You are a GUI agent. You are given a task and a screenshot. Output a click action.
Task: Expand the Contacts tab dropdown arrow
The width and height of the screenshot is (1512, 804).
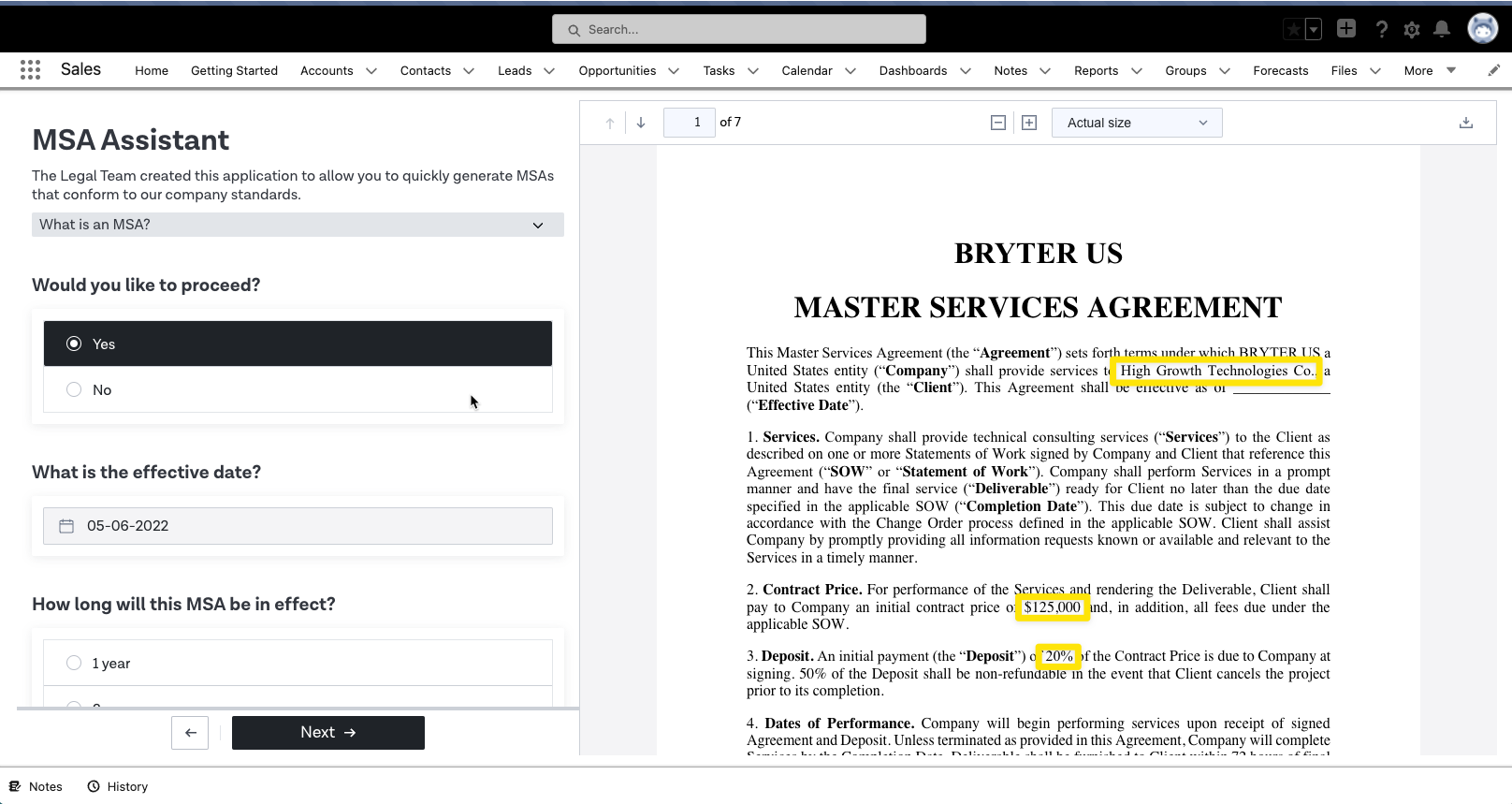tap(469, 71)
